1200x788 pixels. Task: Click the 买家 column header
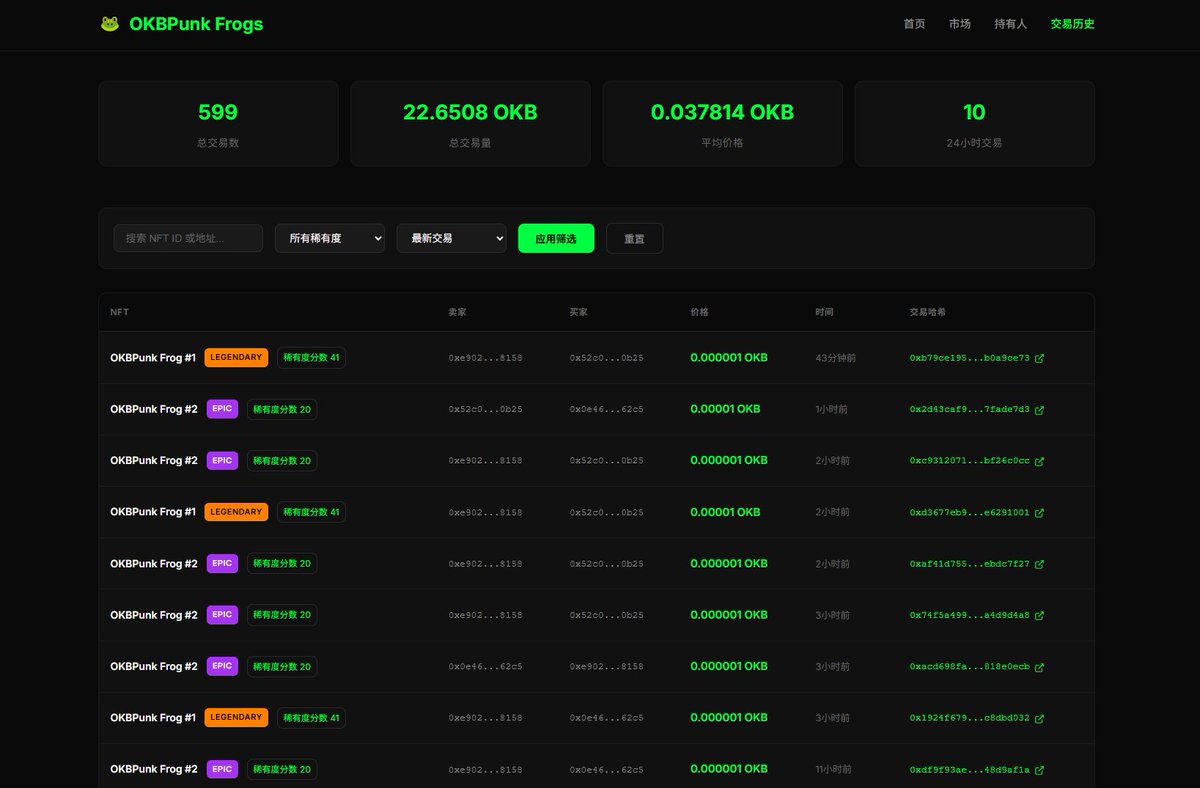pos(578,312)
